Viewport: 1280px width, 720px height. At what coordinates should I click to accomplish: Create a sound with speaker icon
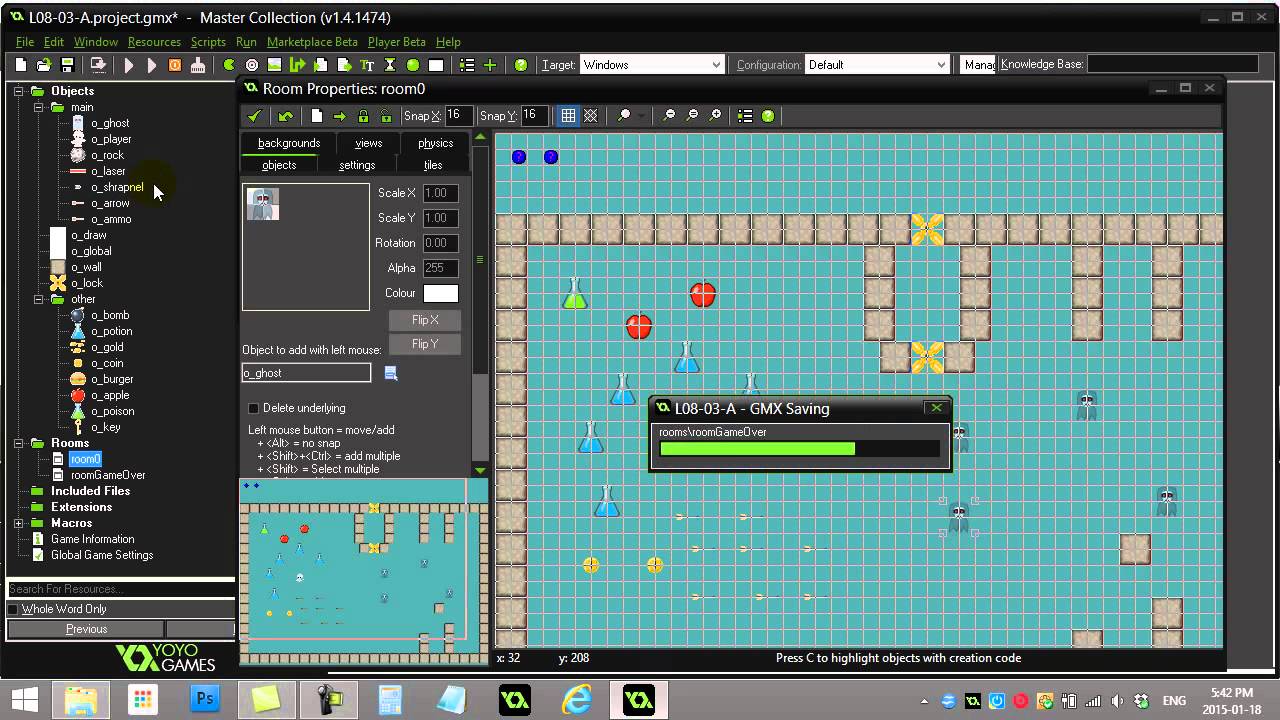tap(252, 65)
